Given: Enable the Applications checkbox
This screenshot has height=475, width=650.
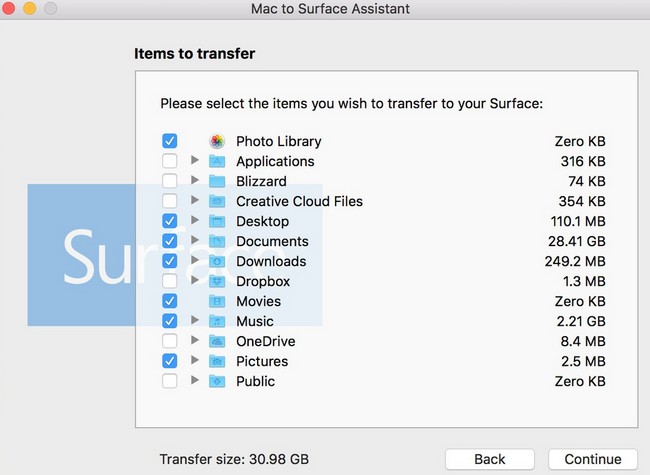Looking at the screenshot, I should click(169, 161).
